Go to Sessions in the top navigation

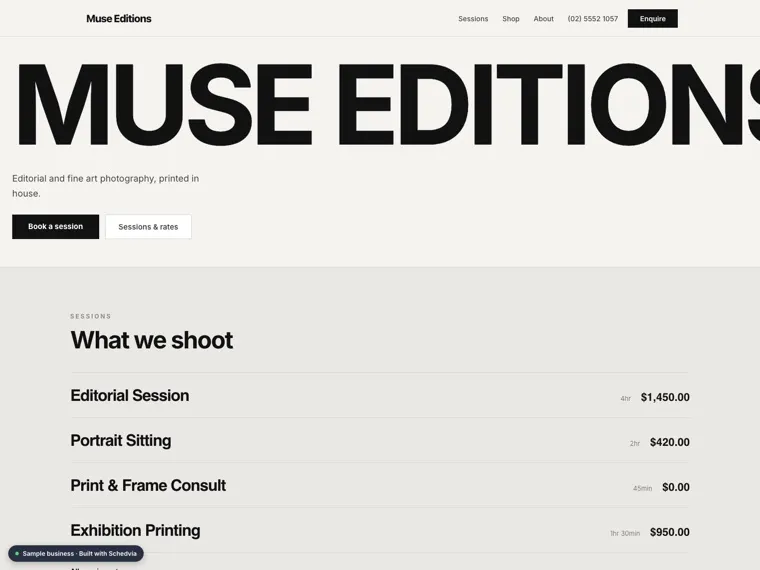click(473, 19)
